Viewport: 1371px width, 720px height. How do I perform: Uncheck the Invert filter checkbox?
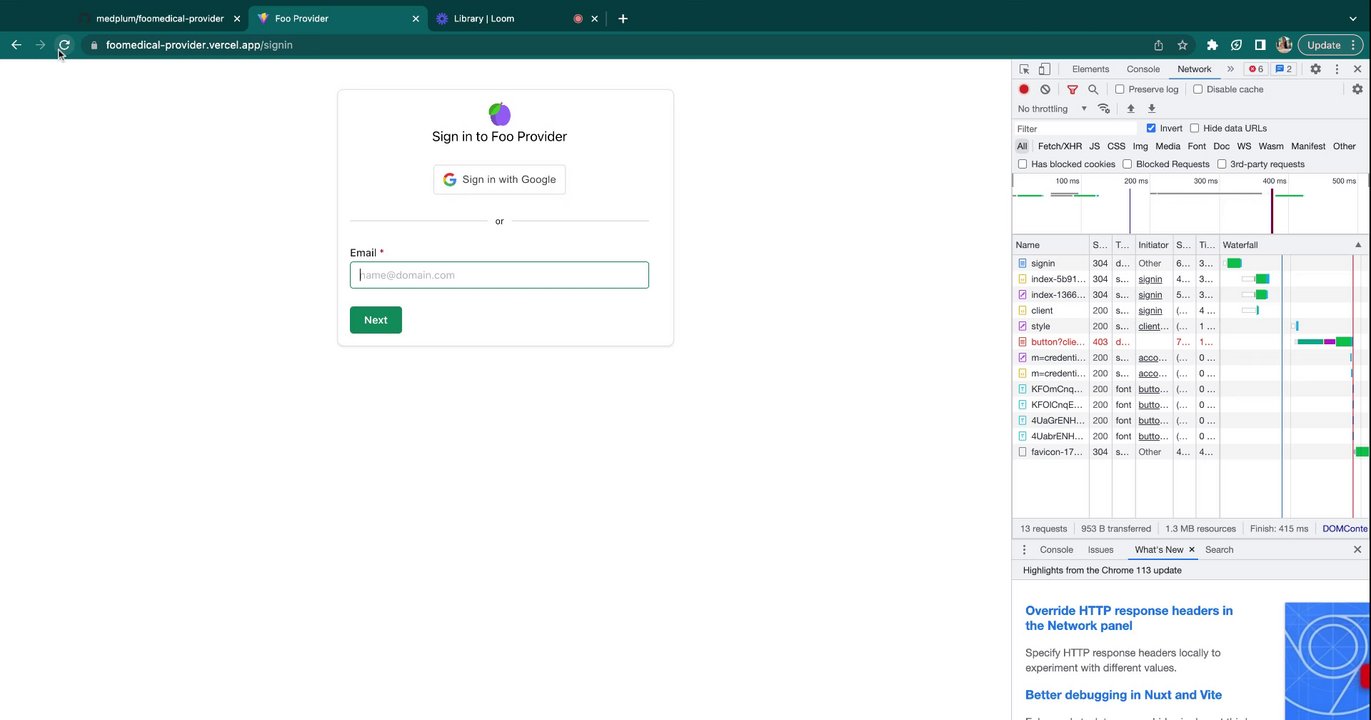coord(1151,128)
